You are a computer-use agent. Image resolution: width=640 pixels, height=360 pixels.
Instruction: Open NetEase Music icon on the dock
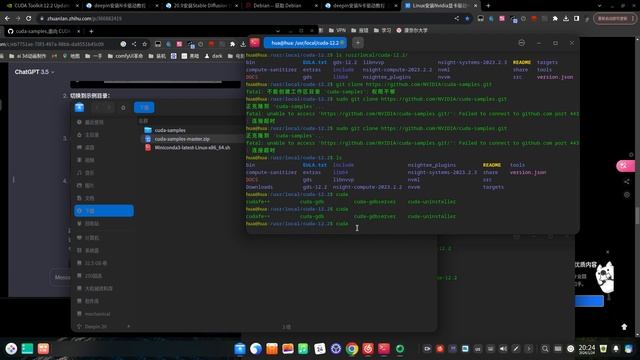pyautogui.click(x=368, y=349)
